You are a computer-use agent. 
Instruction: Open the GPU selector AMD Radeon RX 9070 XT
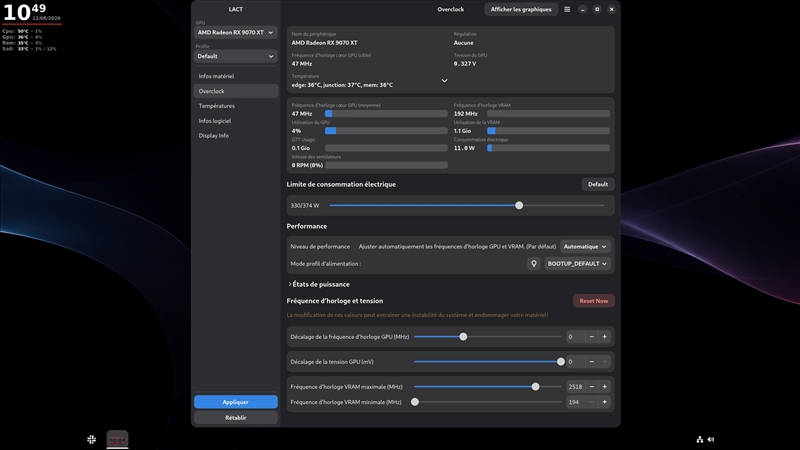(x=236, y=32)
